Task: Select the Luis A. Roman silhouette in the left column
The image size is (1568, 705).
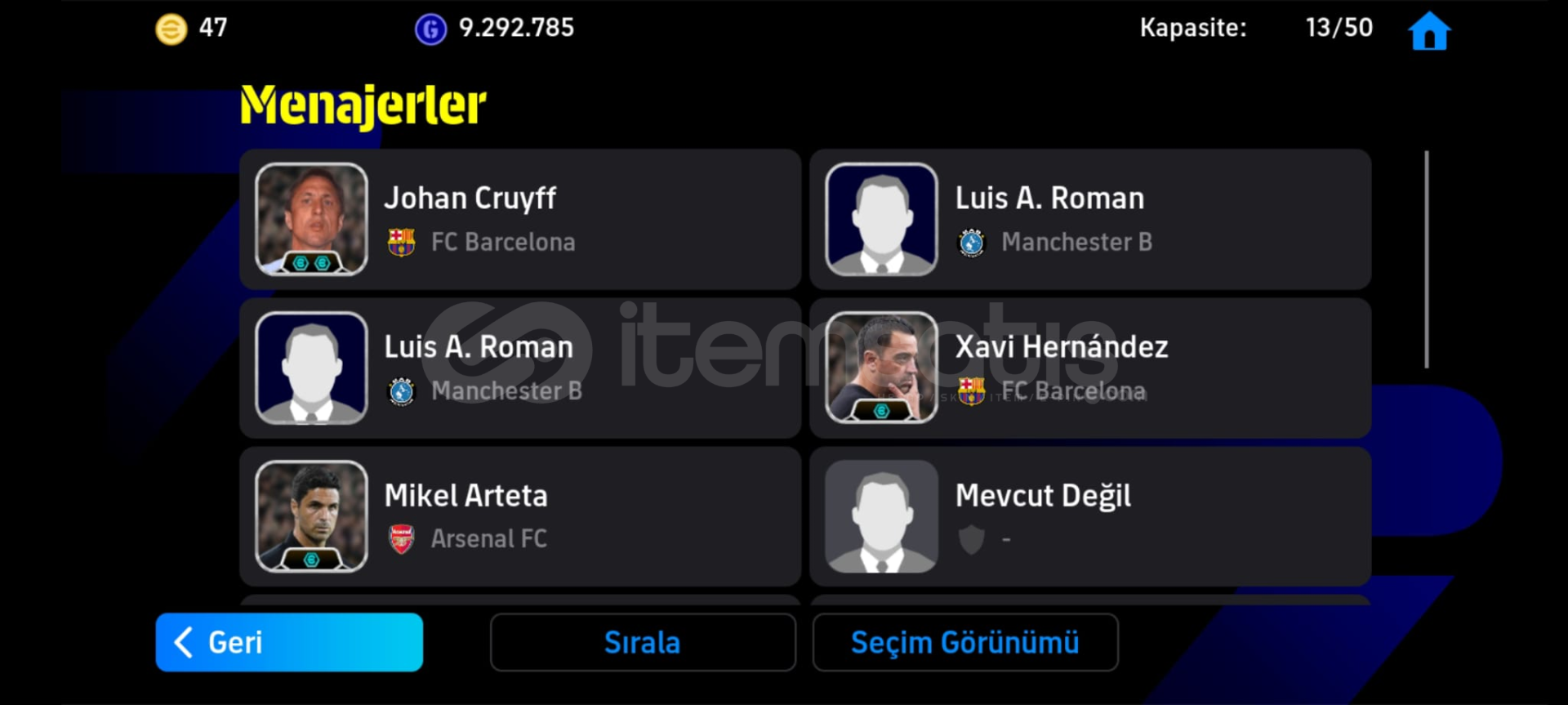Action: [x=311, y=368]
